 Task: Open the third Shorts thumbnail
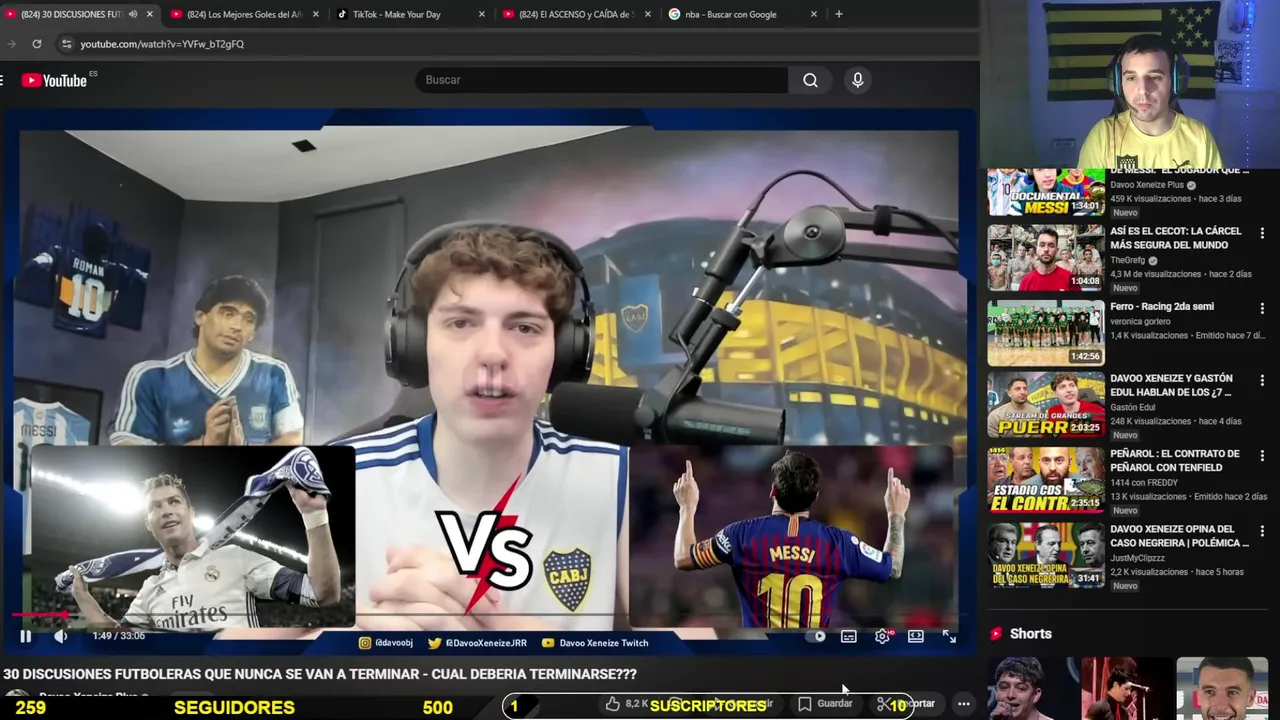click(x=1222, y=688)
